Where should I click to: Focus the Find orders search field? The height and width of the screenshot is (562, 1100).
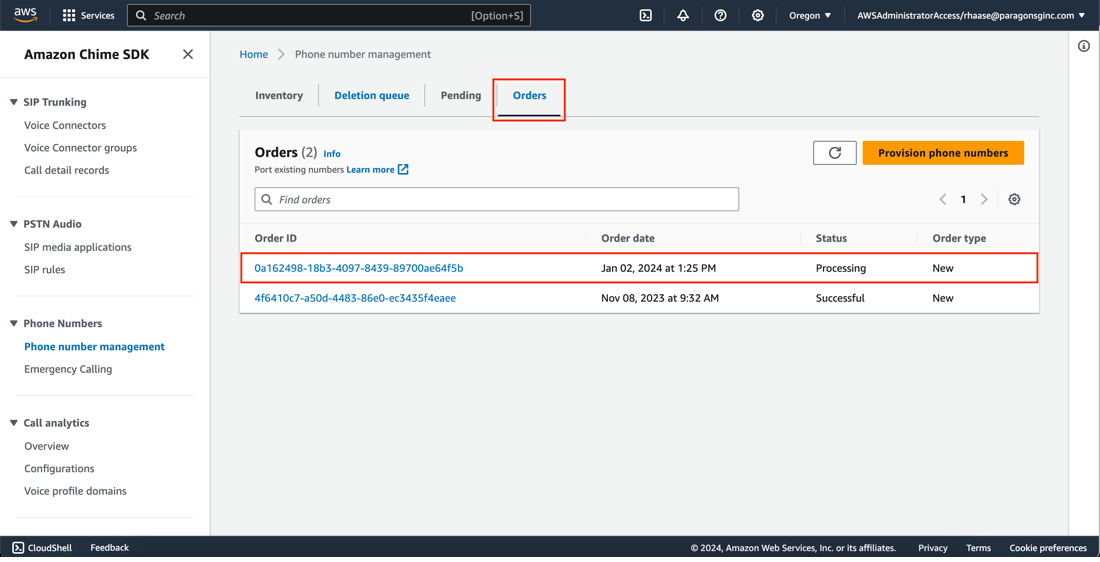click(x=497, y=199)
